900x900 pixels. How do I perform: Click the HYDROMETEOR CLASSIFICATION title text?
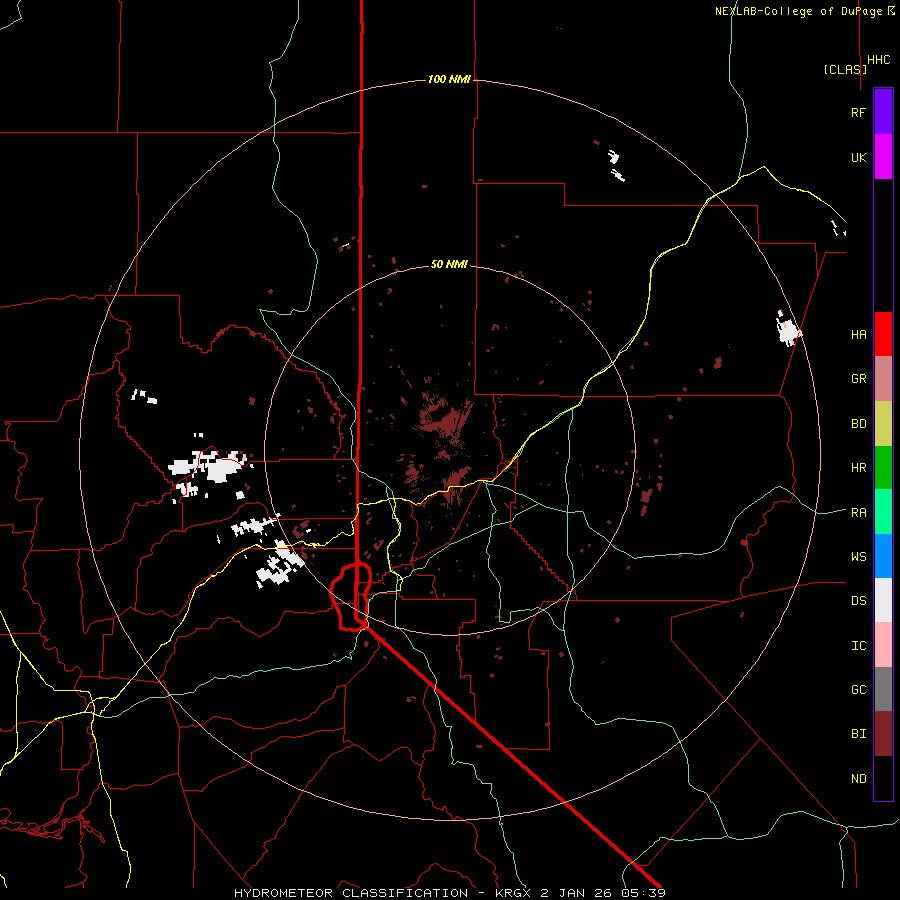351,893
